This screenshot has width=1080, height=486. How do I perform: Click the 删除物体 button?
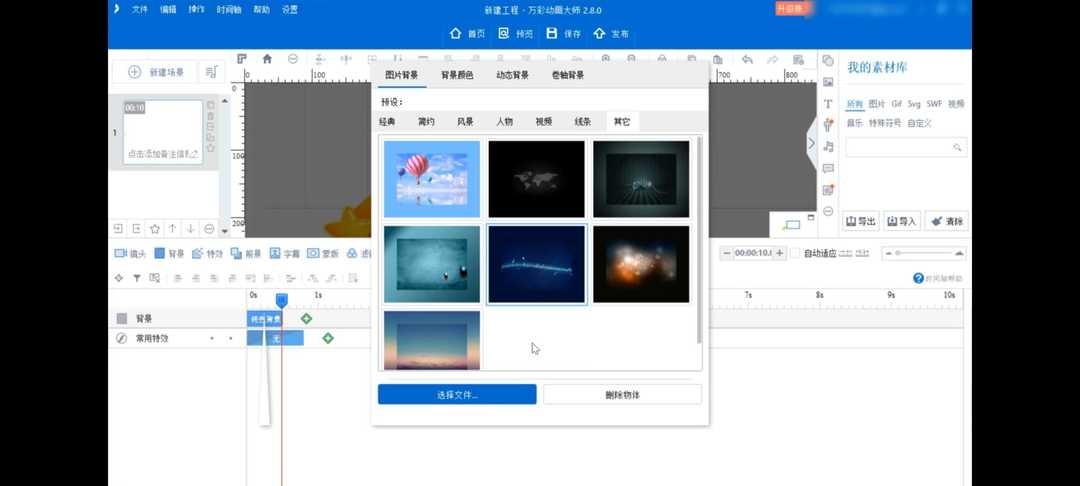[622, 395]
